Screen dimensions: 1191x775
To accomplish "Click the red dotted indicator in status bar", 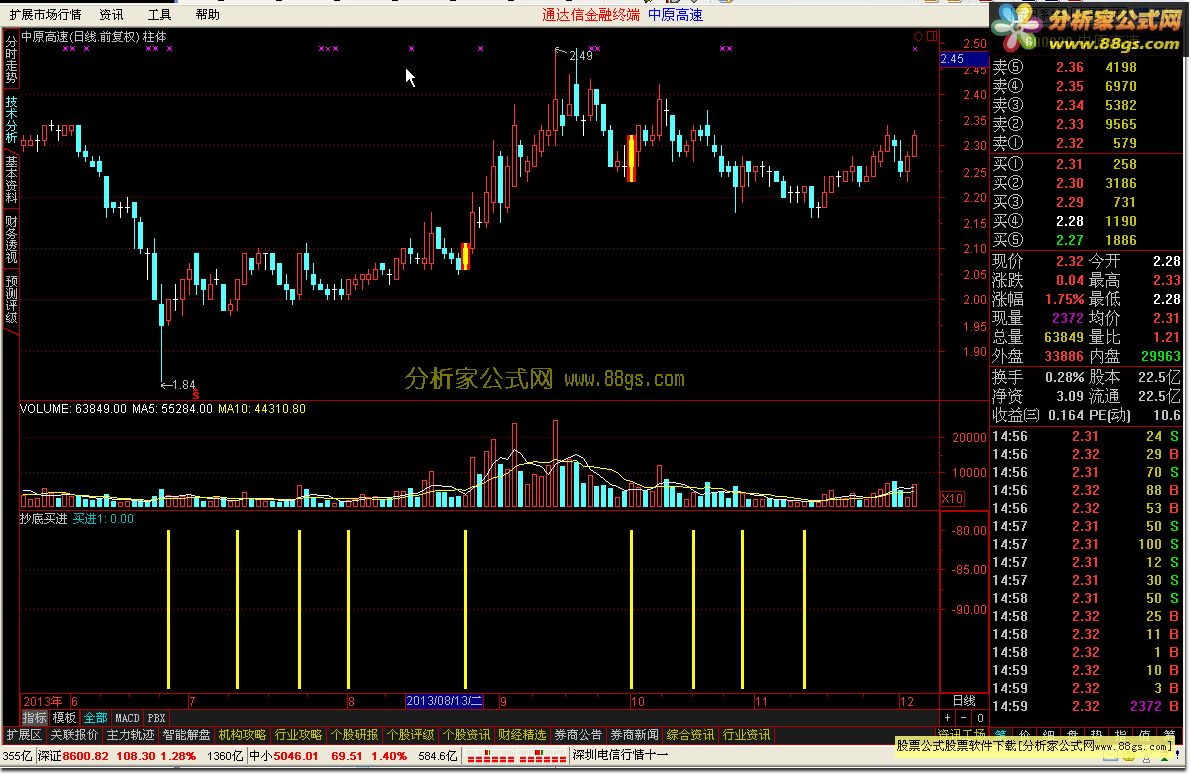I will (517, 756).
